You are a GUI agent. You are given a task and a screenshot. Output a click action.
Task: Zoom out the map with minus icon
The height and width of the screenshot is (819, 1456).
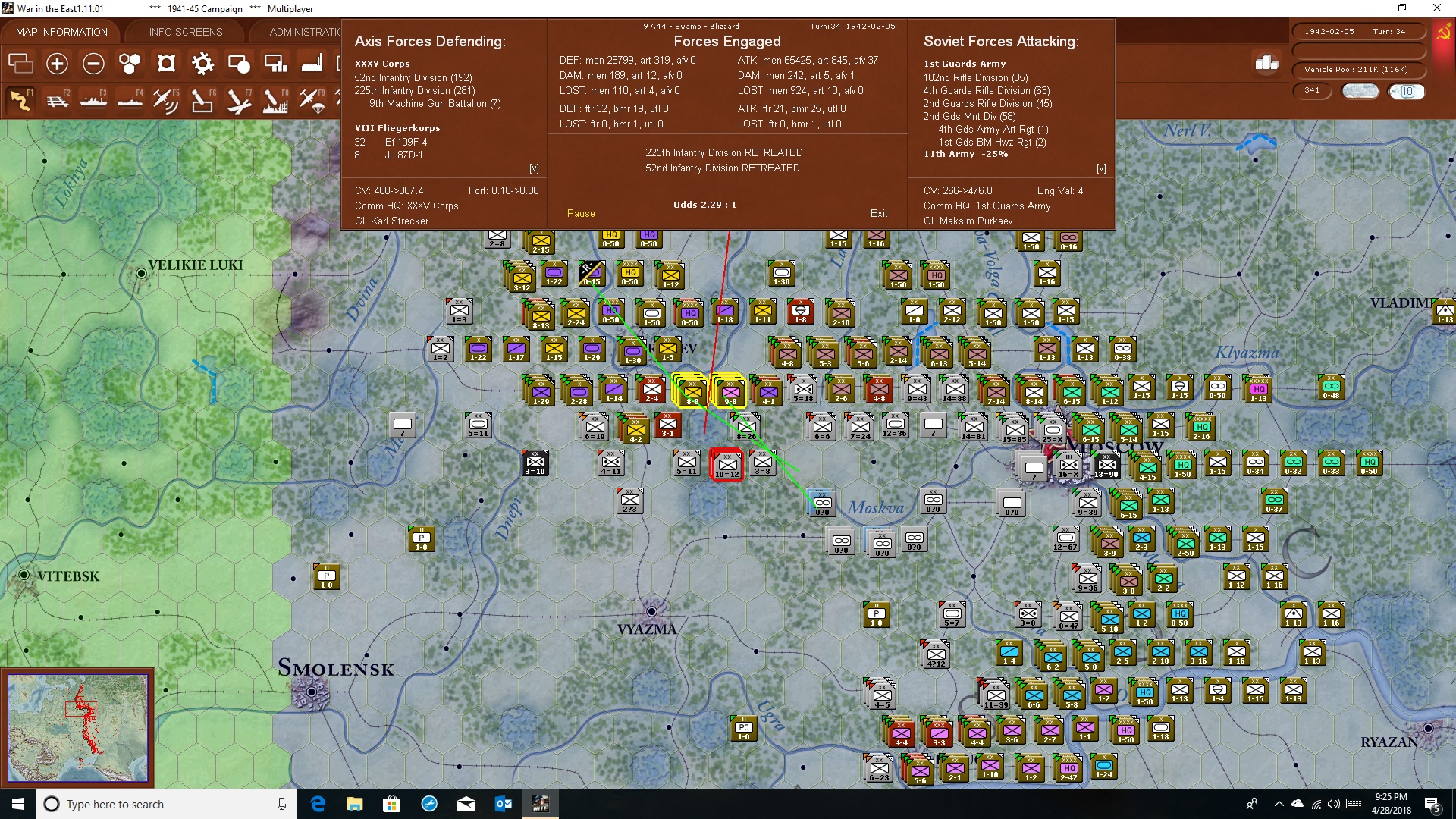coord(93,64)
